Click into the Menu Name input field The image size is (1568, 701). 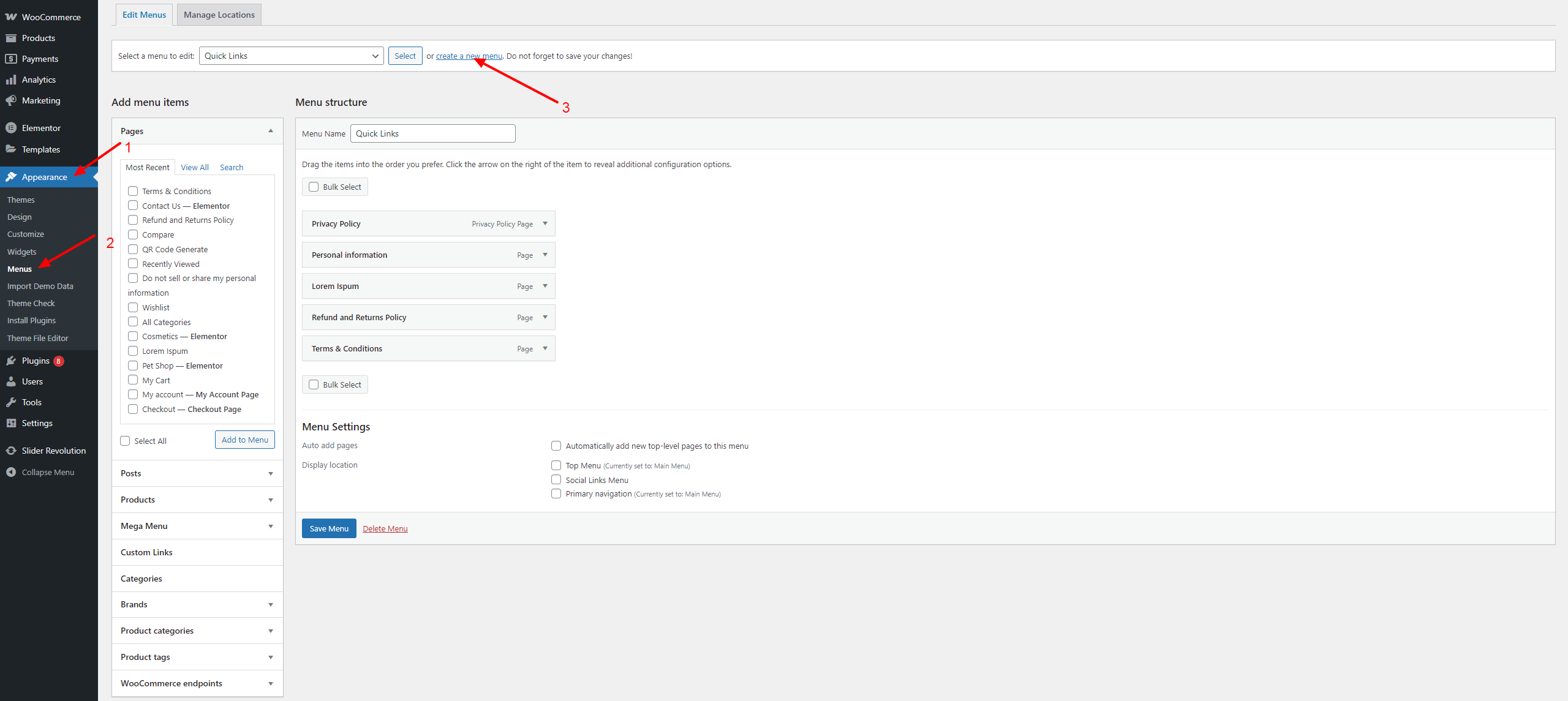(x=432, y=133)
